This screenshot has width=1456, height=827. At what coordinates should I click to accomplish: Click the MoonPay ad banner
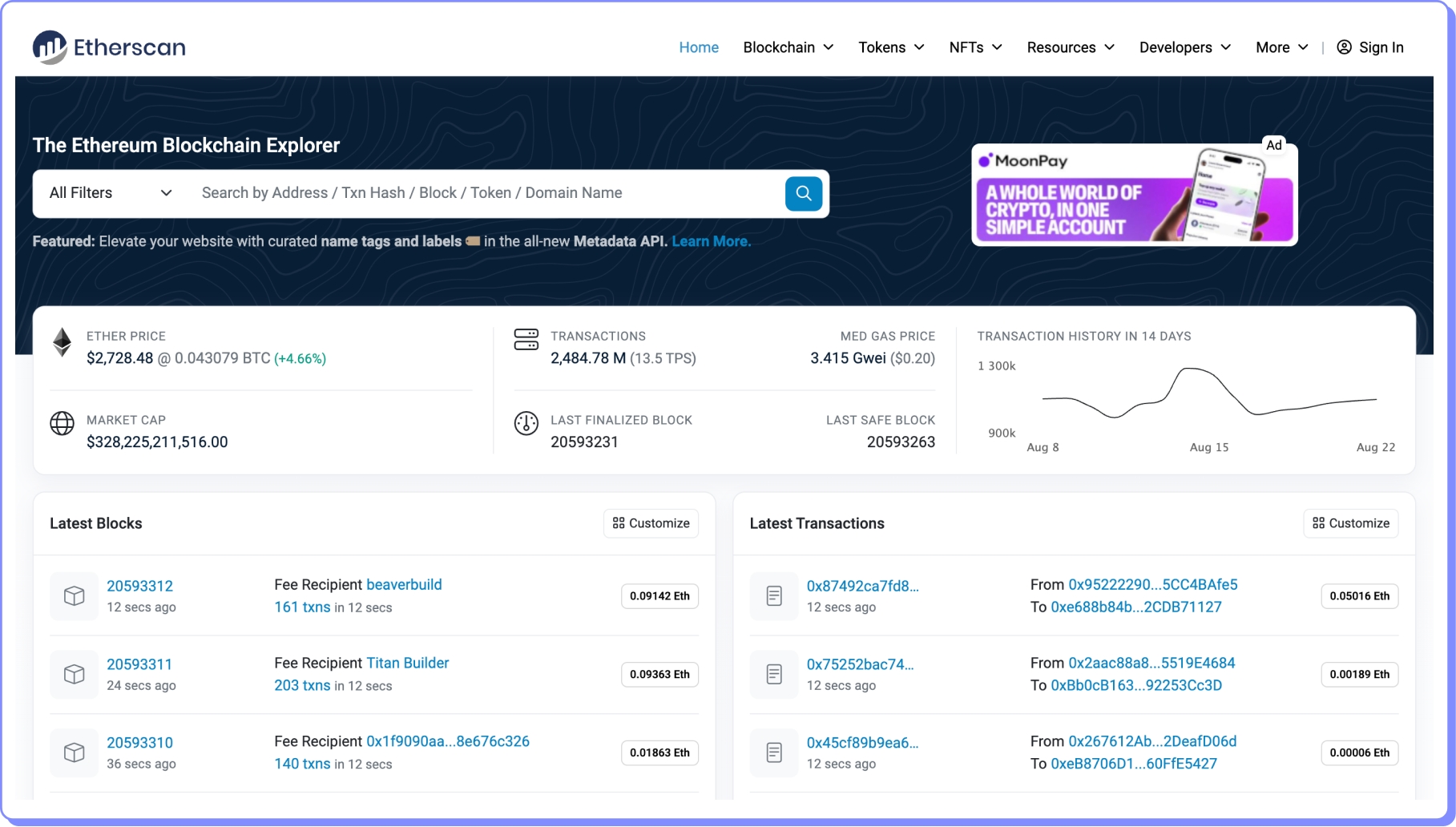click(1133, 195)
